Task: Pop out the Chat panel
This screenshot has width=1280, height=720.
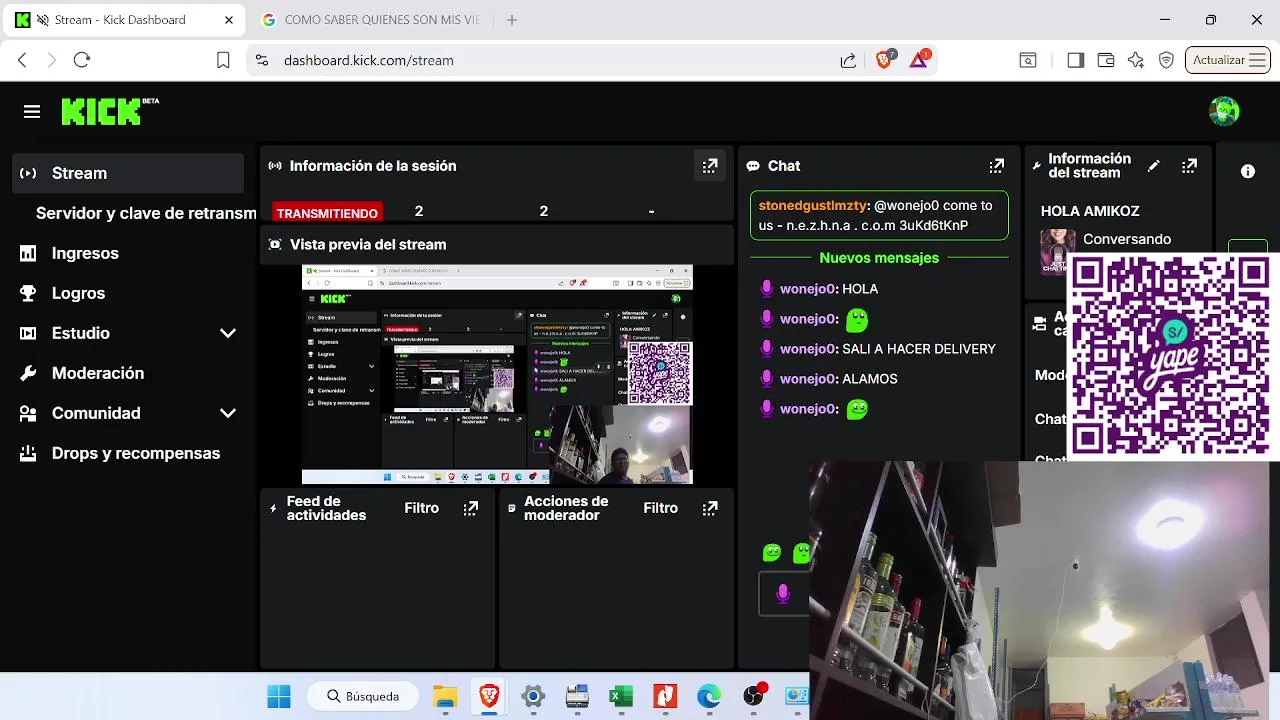Action: (x=997, y=166)
